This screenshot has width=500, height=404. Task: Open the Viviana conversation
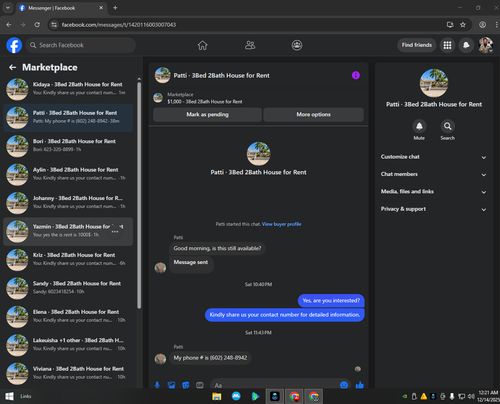pyautogui.click(x=68, y=373)
